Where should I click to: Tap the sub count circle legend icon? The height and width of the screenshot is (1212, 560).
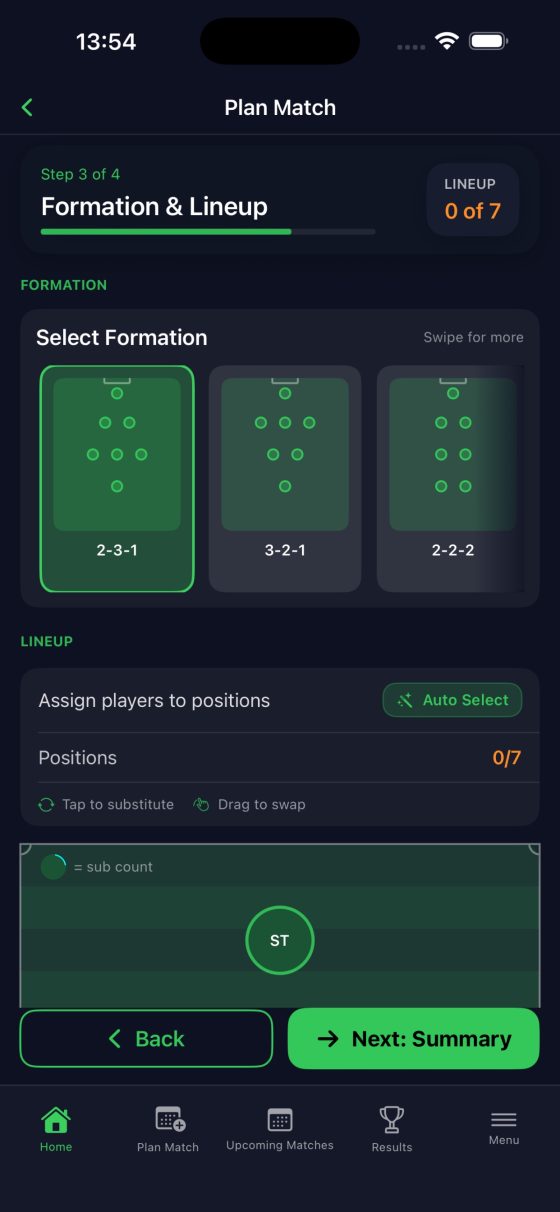(53, 867)
